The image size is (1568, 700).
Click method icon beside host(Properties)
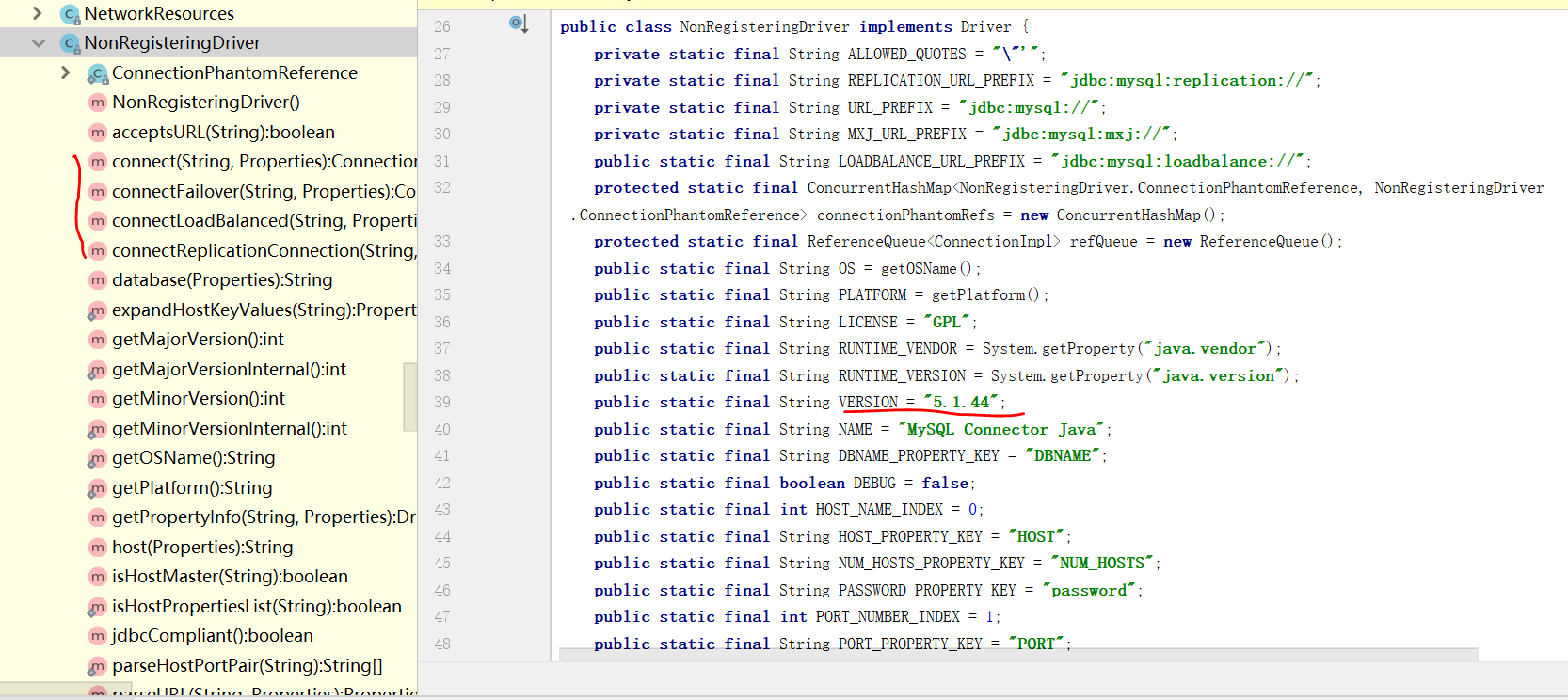click(97, 548)
